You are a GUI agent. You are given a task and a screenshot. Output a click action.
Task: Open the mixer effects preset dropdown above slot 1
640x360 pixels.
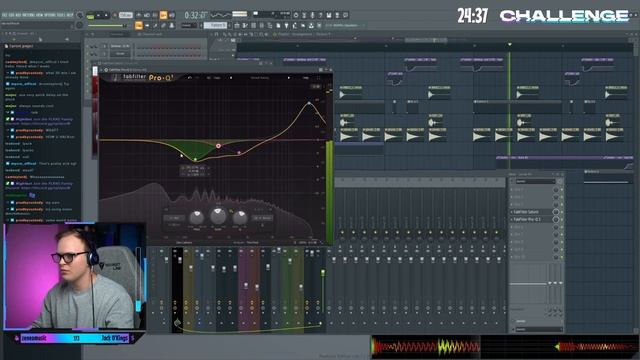[x=536, y=181]
